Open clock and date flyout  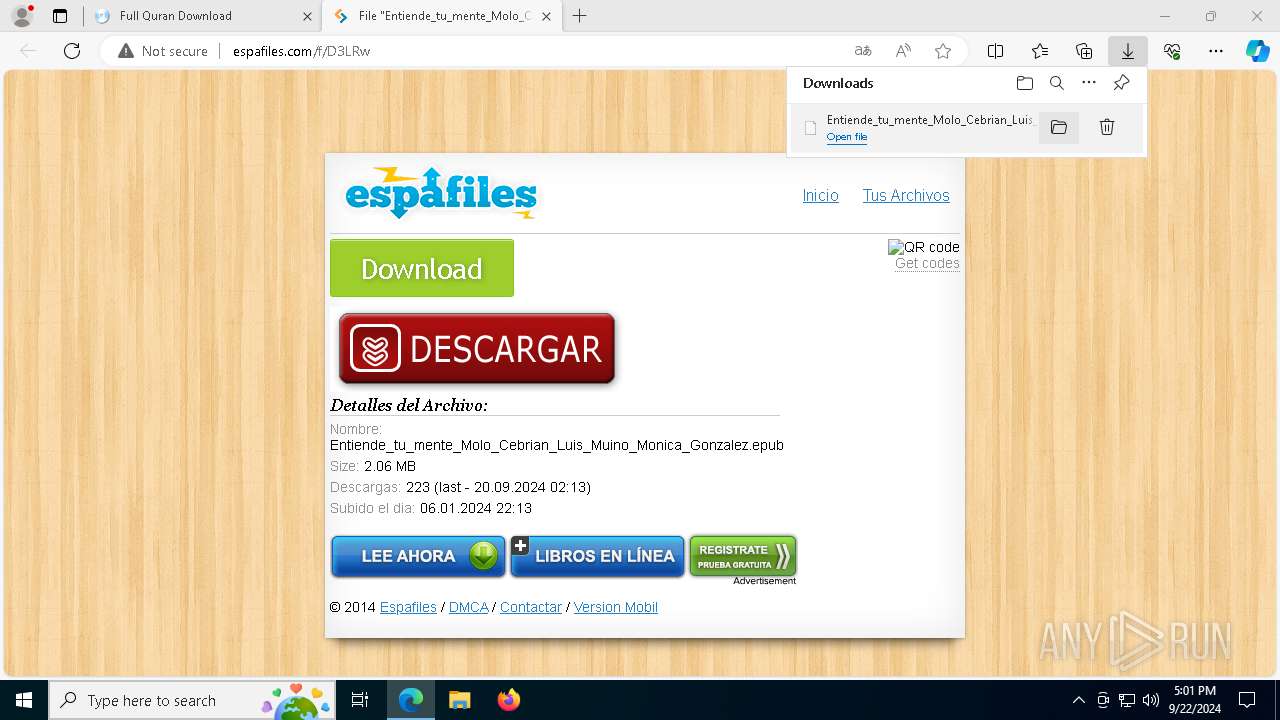(x=1195, y=700)
